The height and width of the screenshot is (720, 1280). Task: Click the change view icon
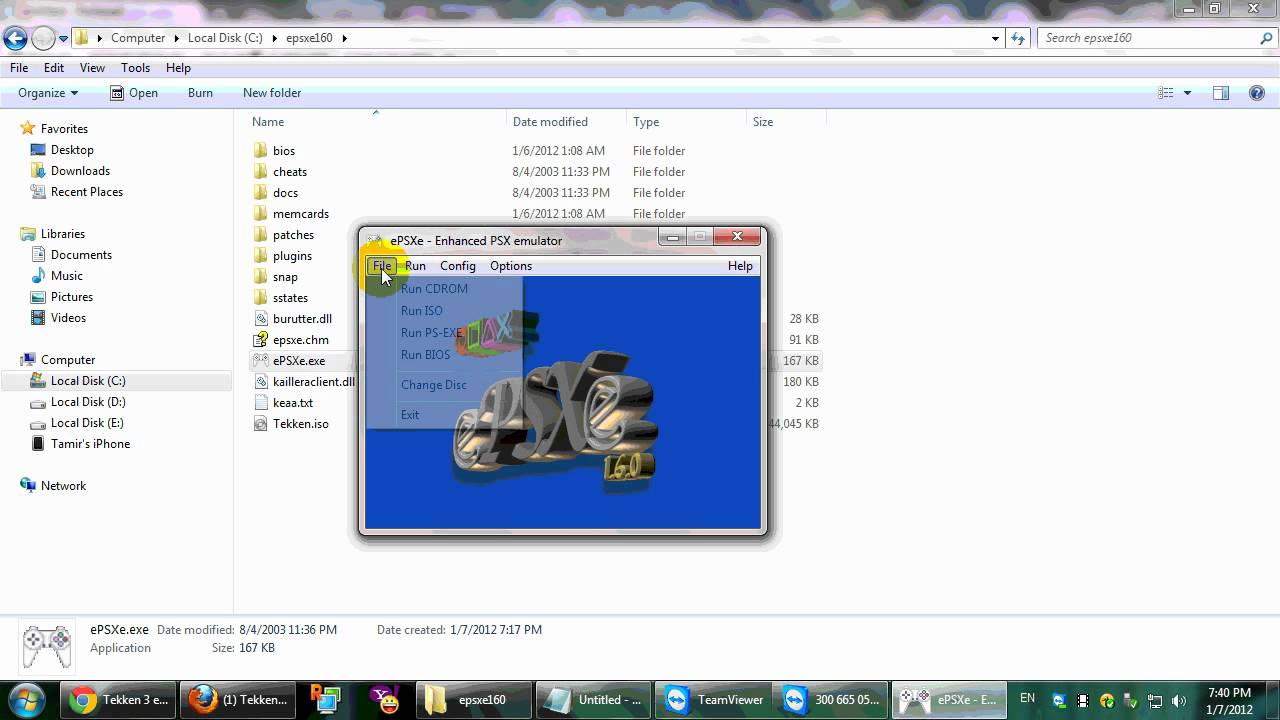pos(1166,93)
